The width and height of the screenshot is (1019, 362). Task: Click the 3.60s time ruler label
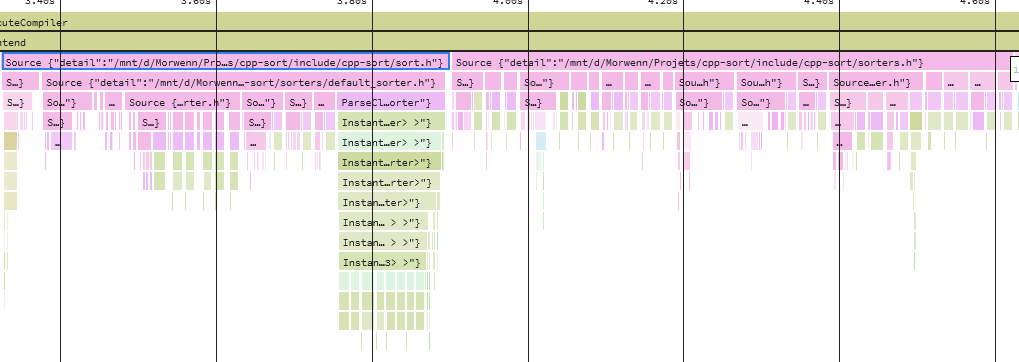pos(196,3)
